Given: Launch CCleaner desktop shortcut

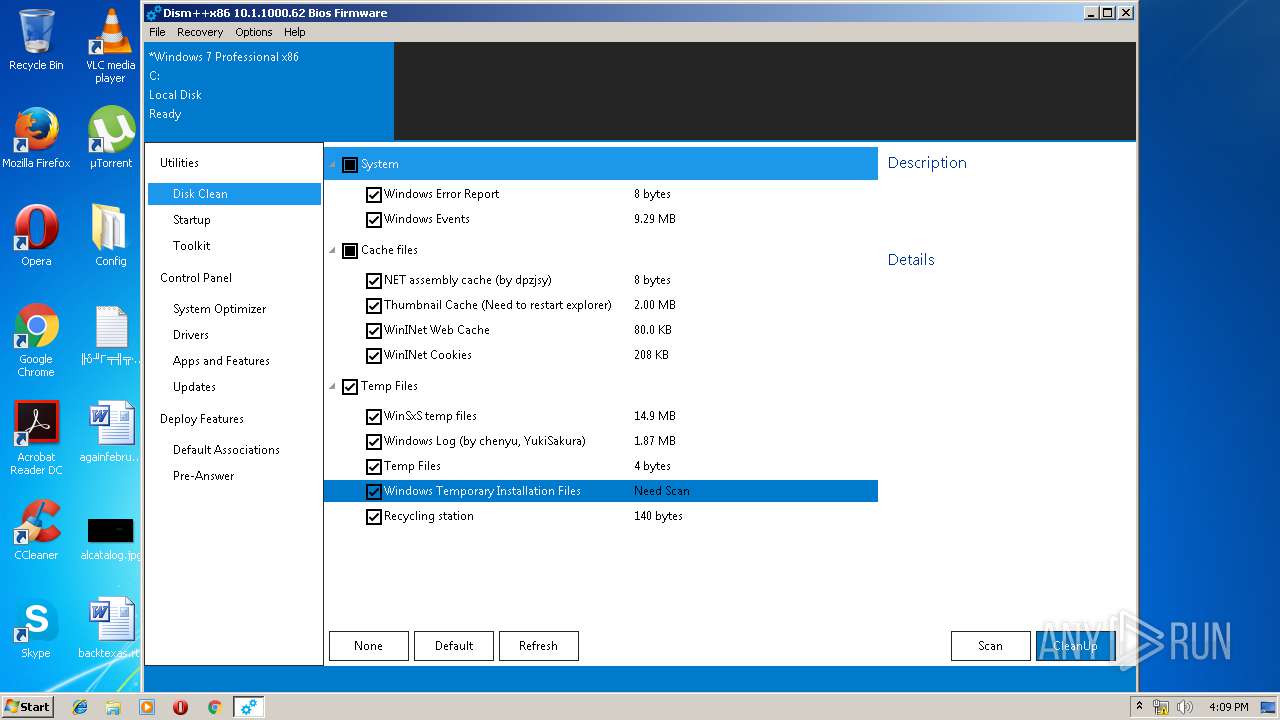Looking at the screenshot, I should (x=36, y=530).
